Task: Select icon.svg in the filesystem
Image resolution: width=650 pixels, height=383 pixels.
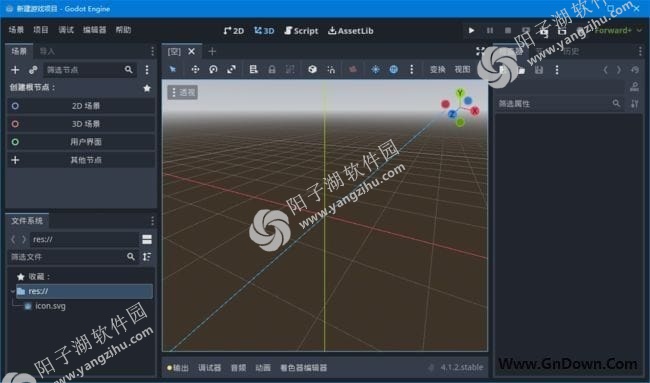Action: click(x=50, y=306)
